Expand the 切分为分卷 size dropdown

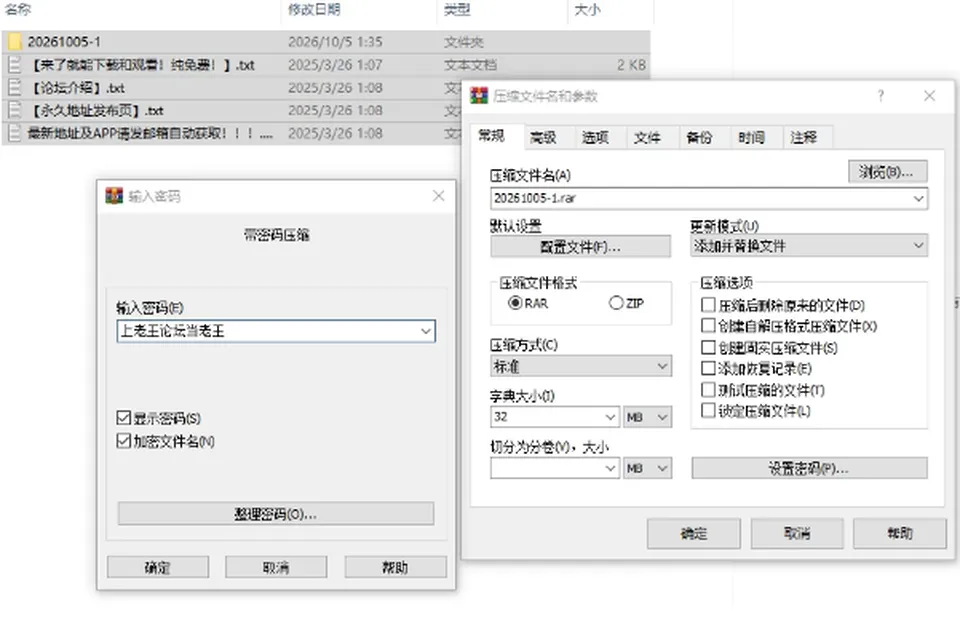pyautogui.click(x=610, y=469)
